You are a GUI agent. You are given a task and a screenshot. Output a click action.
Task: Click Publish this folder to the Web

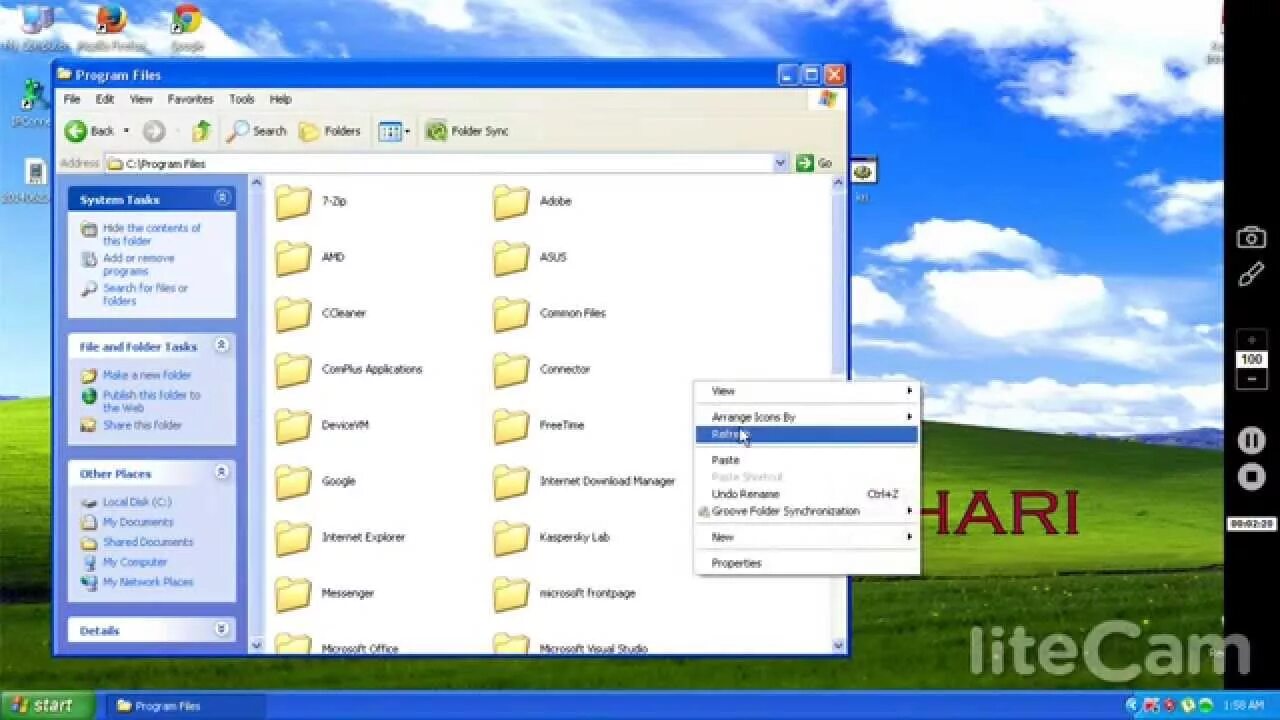click(x=151, y=401)
